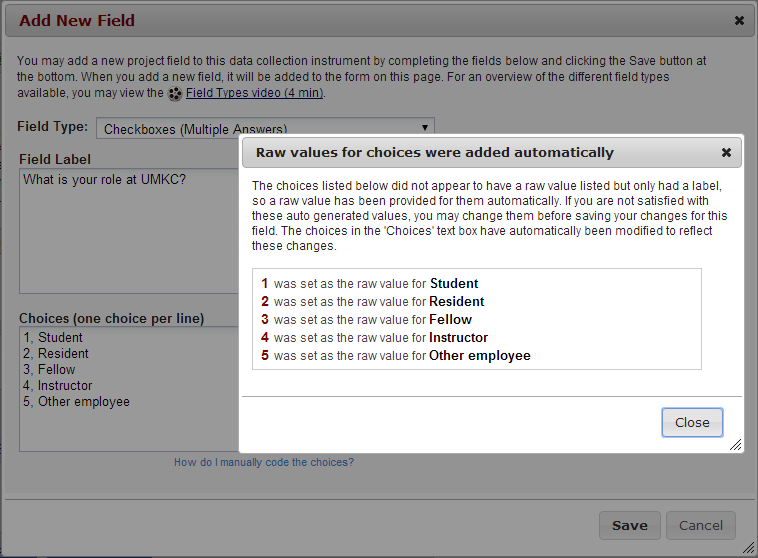This screenshot has height=558, width=758.
Task: Open Field Types video (4 min) link
Action: (254, 93)
